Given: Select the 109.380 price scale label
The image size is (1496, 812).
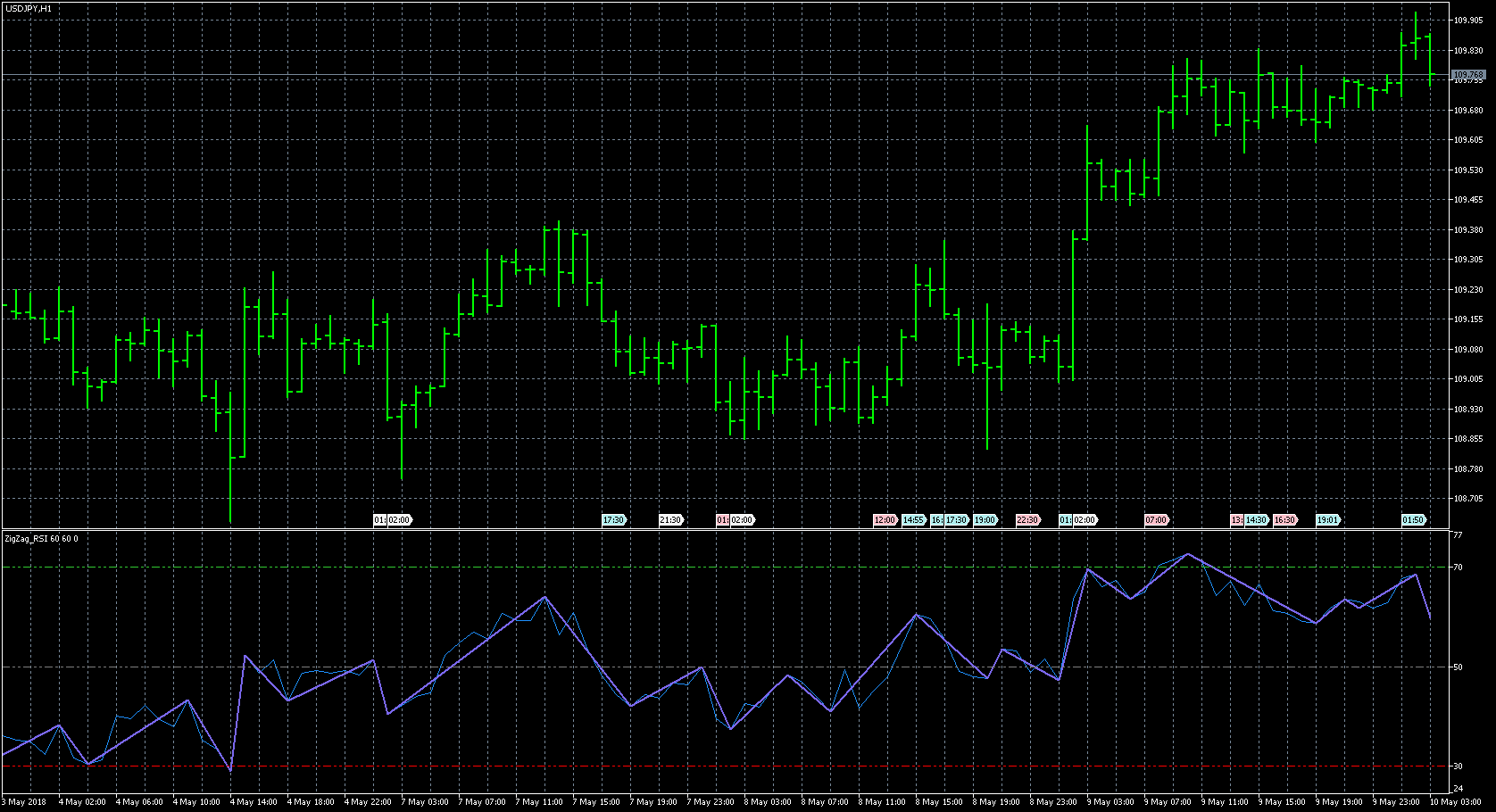Looking at the screenshot, I should [x=1468, y=230].
